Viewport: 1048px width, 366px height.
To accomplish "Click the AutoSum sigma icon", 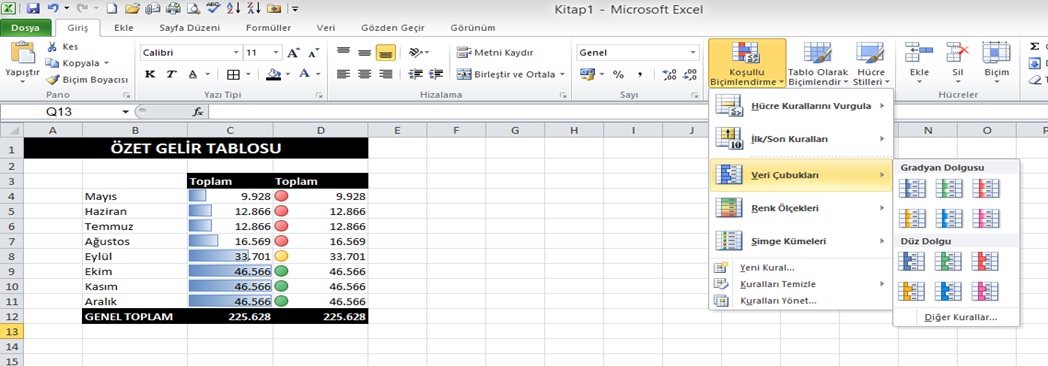I will pos(1035,47).
